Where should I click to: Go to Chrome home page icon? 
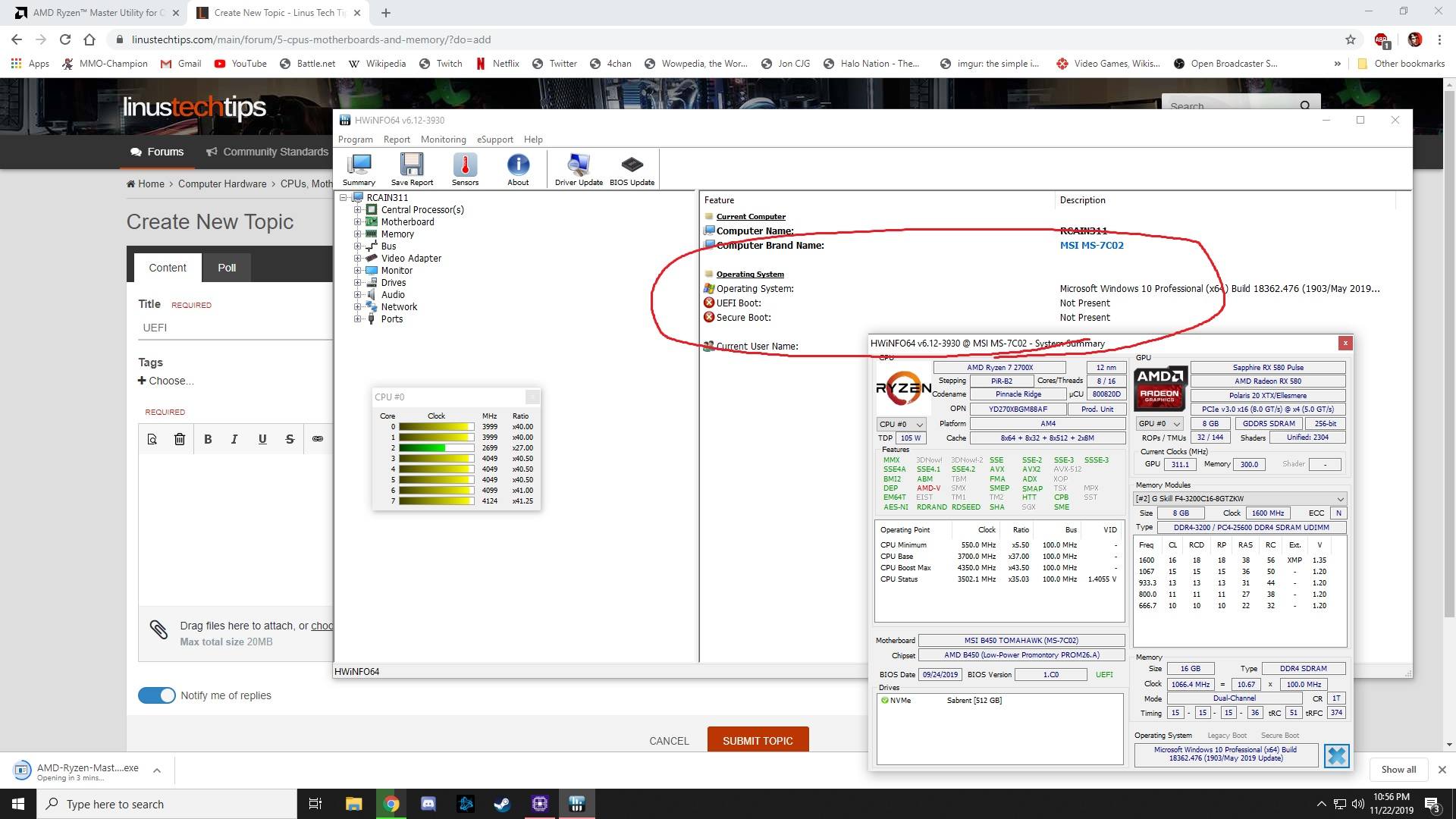89,39
